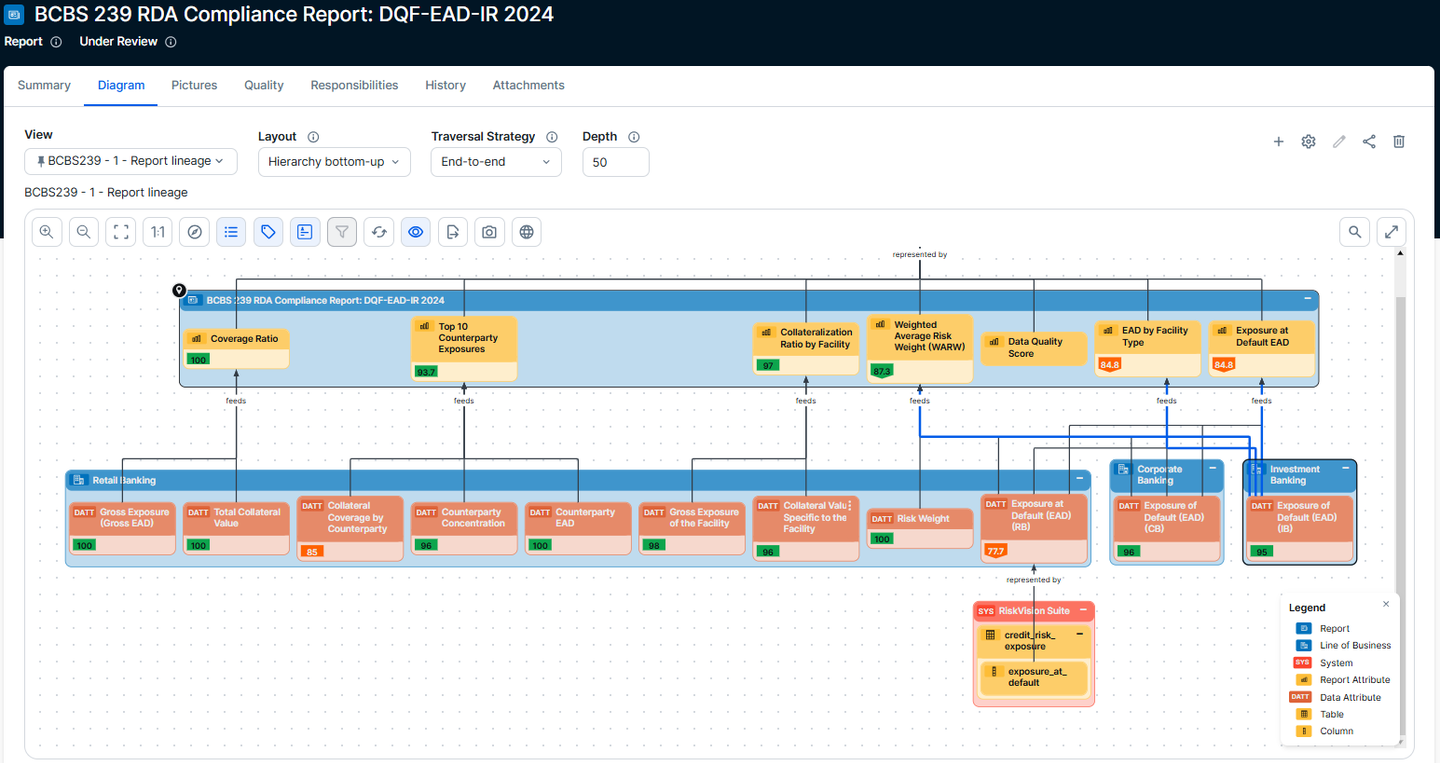Toggle the legend panel toolbar button
The image size is (1440, 763).
305,232
